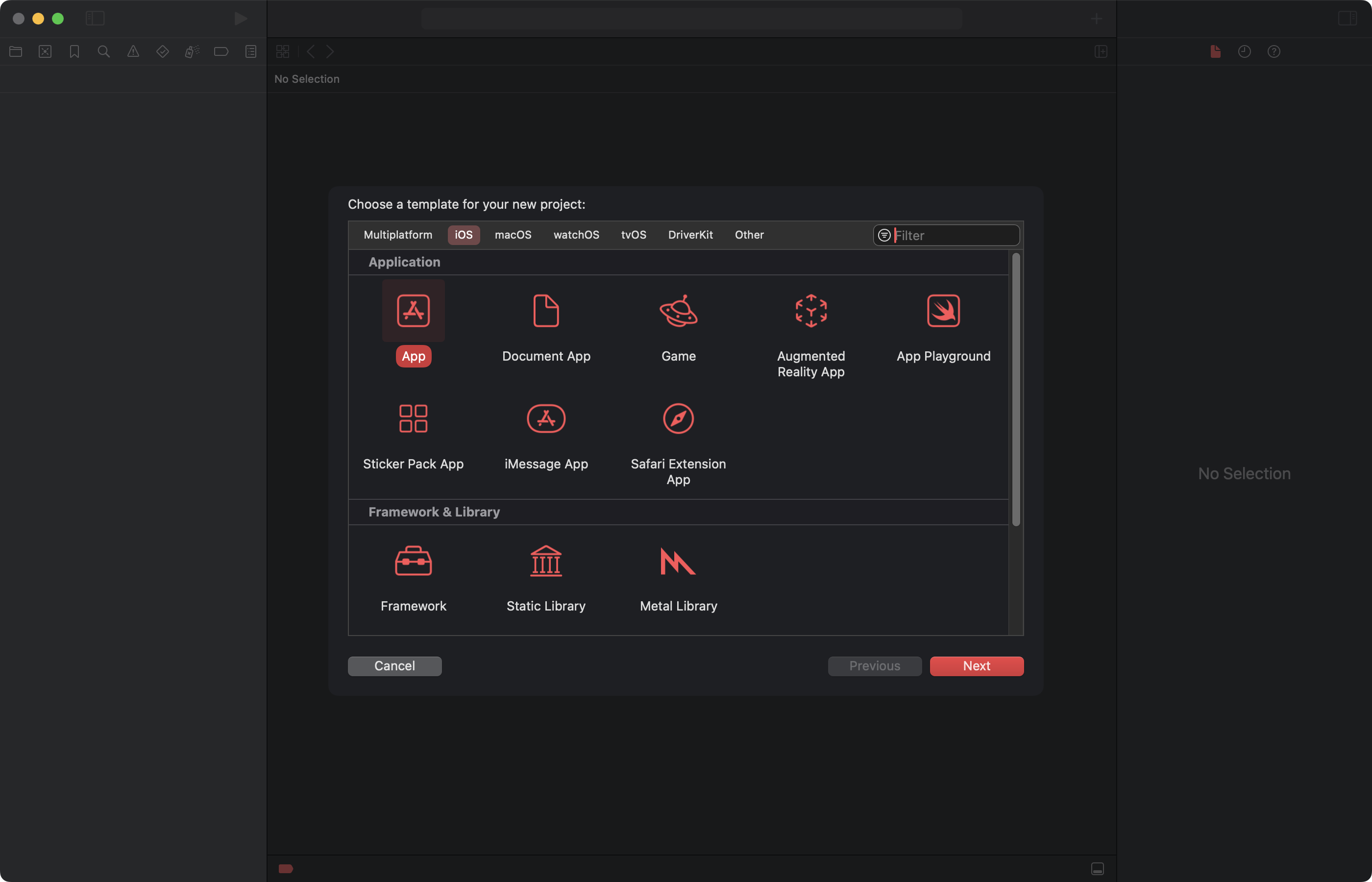Switch to the Other tab

(749, 235)
